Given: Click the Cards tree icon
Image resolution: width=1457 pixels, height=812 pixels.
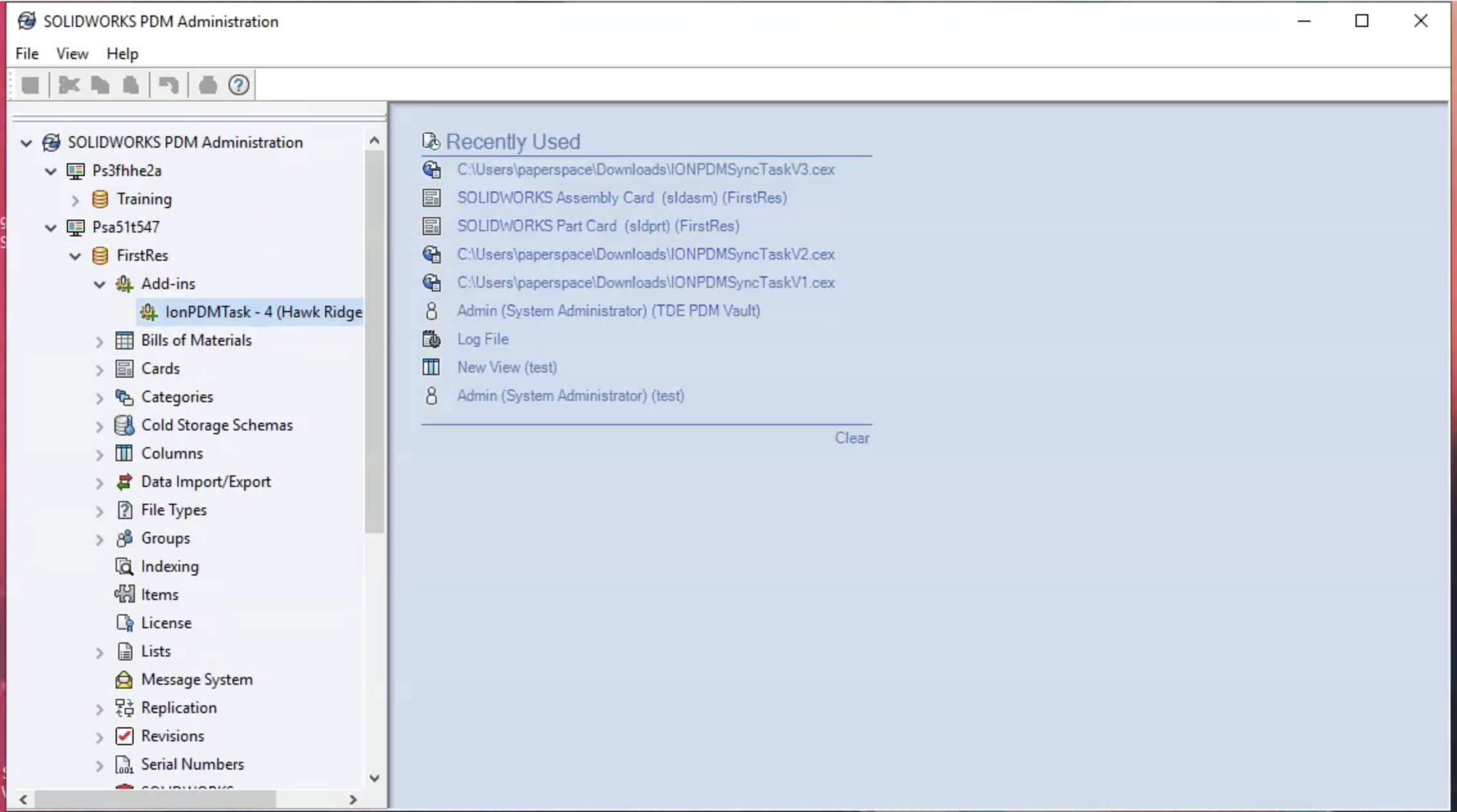Looking at the screenshot, I should [125, 369].
